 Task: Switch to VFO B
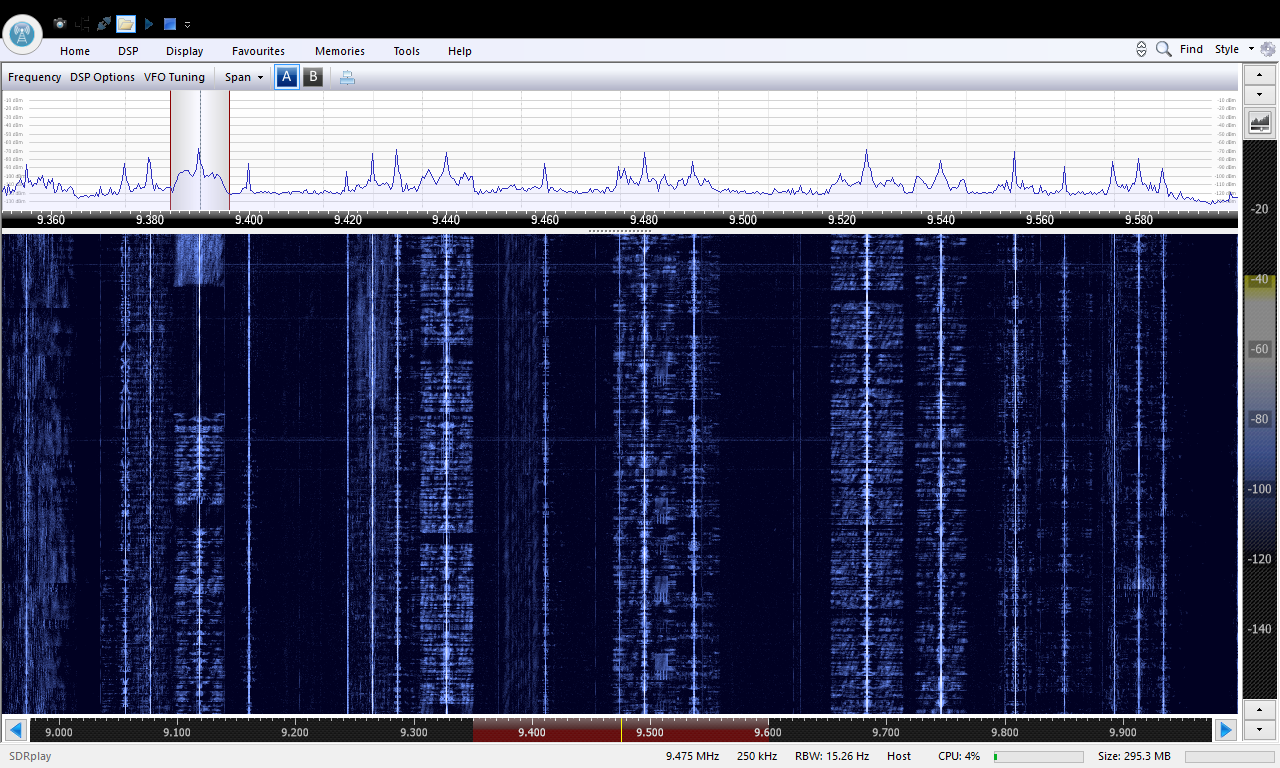(313, 77)
